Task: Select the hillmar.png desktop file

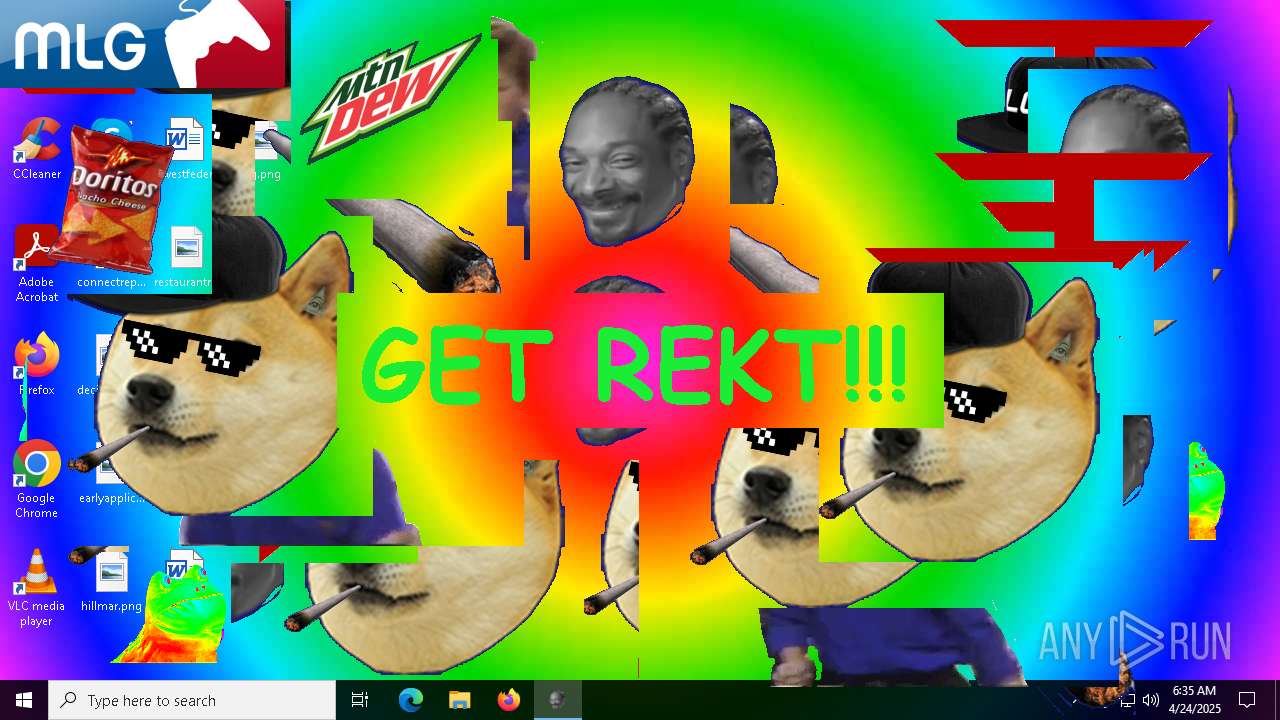Action: coord(112,582)
